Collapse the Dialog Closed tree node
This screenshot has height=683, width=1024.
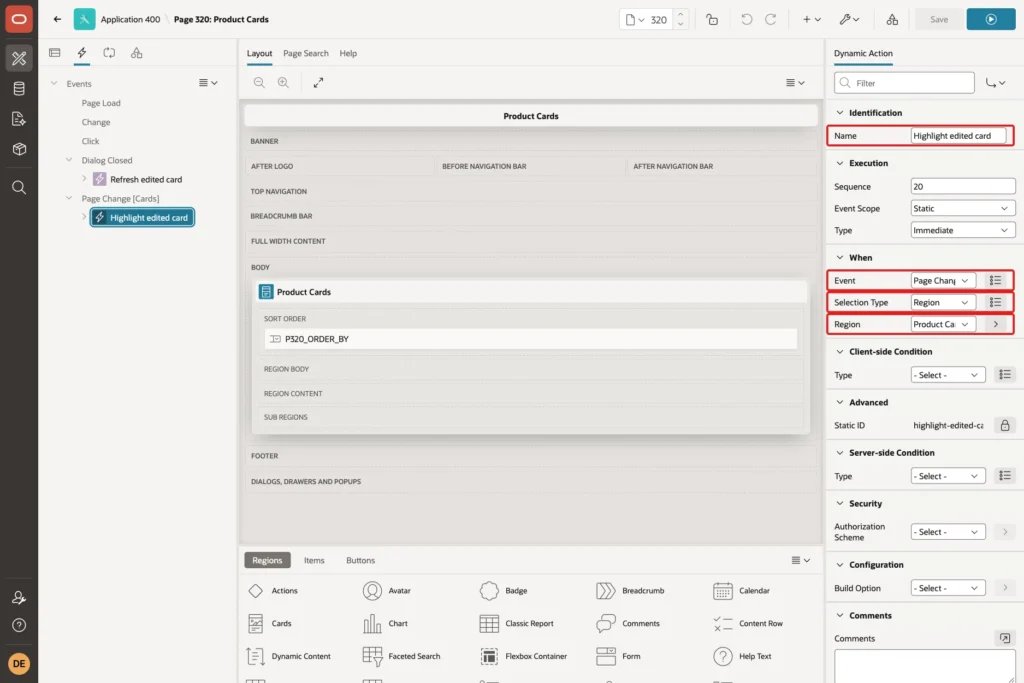tap(69, 160)
